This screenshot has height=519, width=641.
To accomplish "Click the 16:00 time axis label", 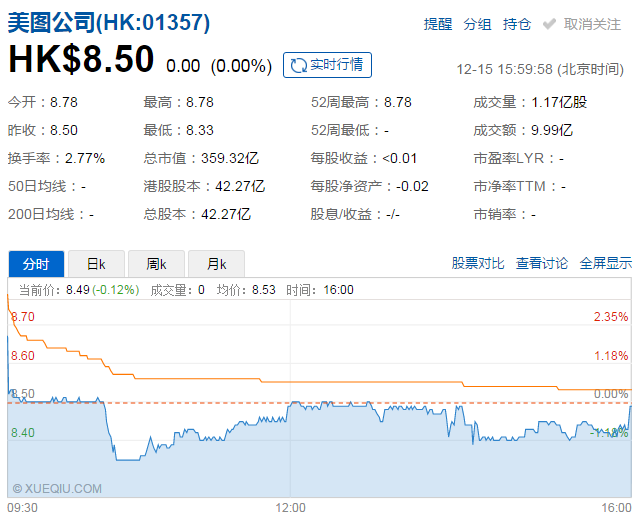I will tap(616, 508).
